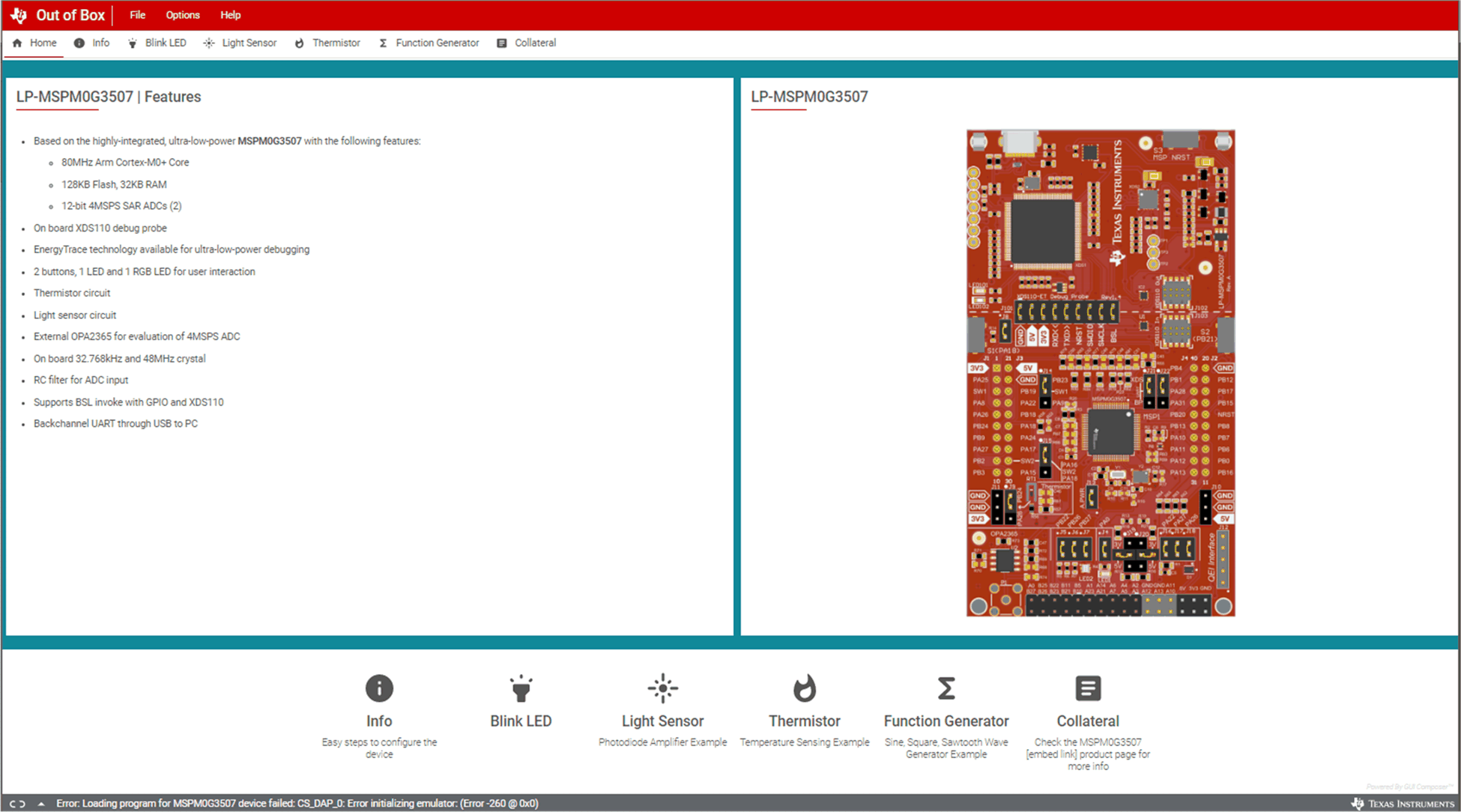Click '12-bit 4MSPS SAR ADCs (2)' bullet
Image resolution: width=1461 pixels, height=812 pixels.
[121, 206]
